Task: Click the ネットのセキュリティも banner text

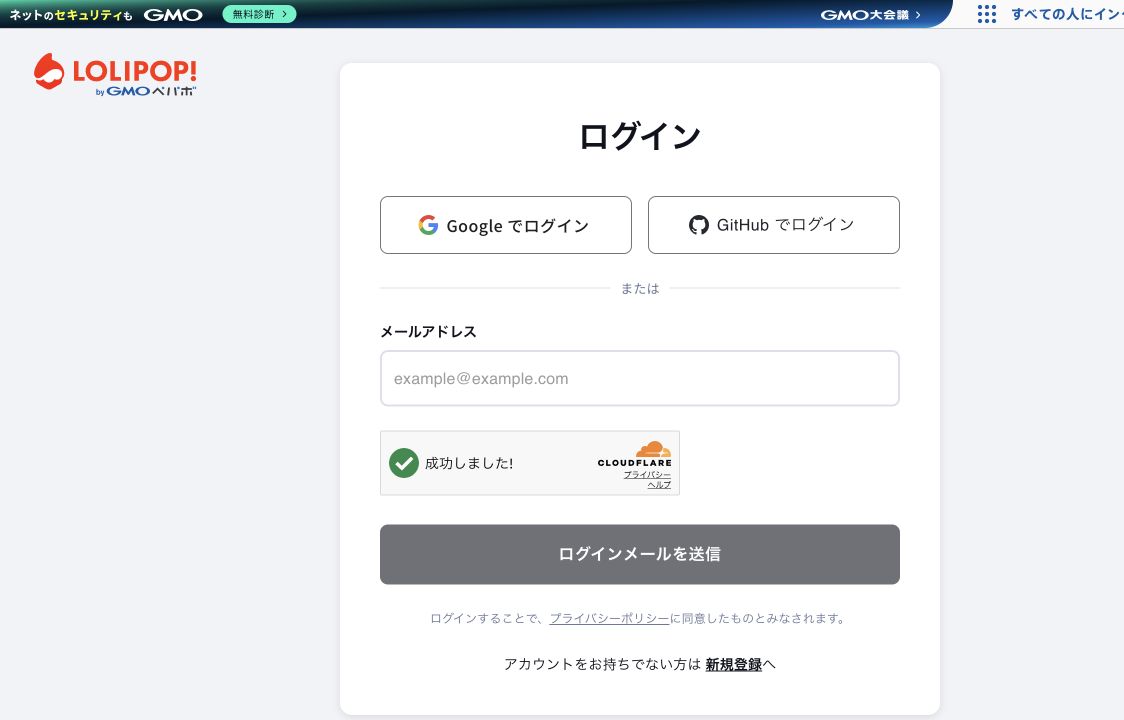Action: 71,14
